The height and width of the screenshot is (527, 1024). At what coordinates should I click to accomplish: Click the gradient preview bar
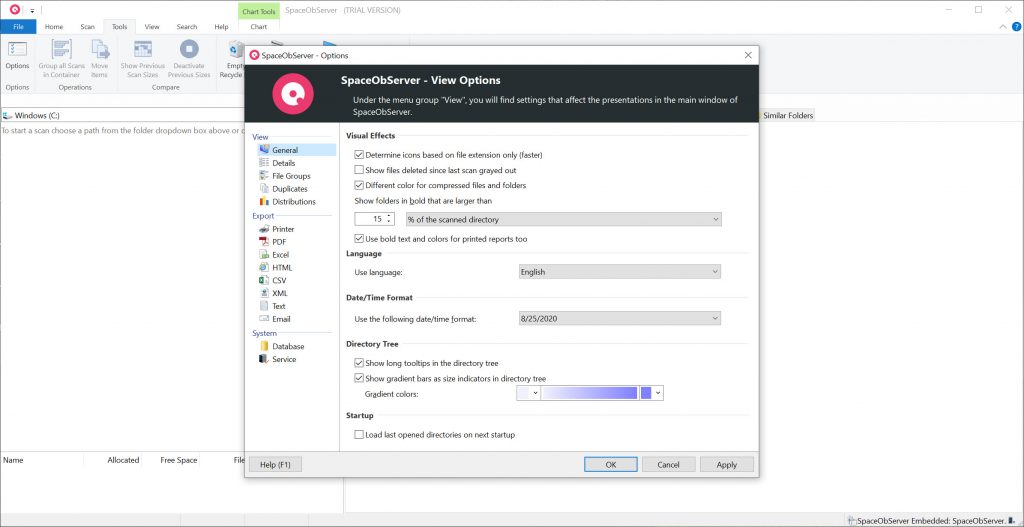coord(589,393)
